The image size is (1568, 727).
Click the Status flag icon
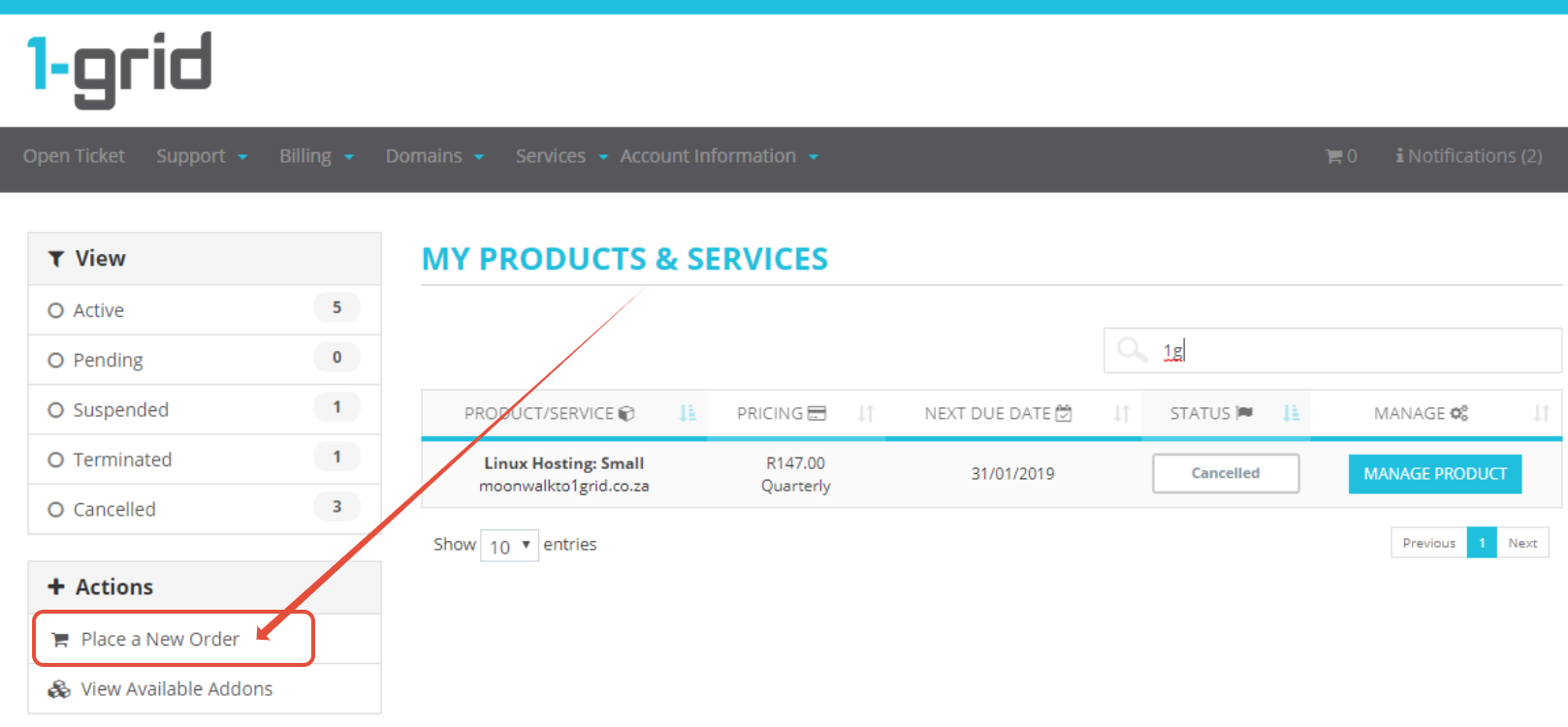pos(1244,414)
